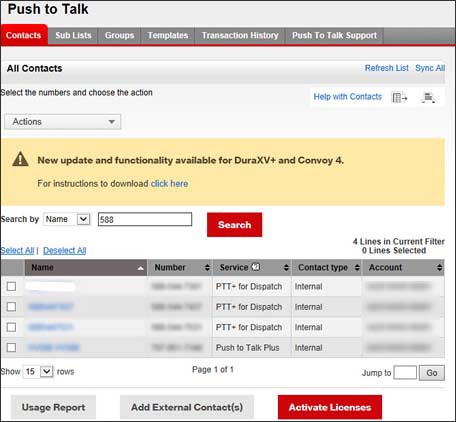Click 'Page 1 of 1' pagination text

[213, 369]
